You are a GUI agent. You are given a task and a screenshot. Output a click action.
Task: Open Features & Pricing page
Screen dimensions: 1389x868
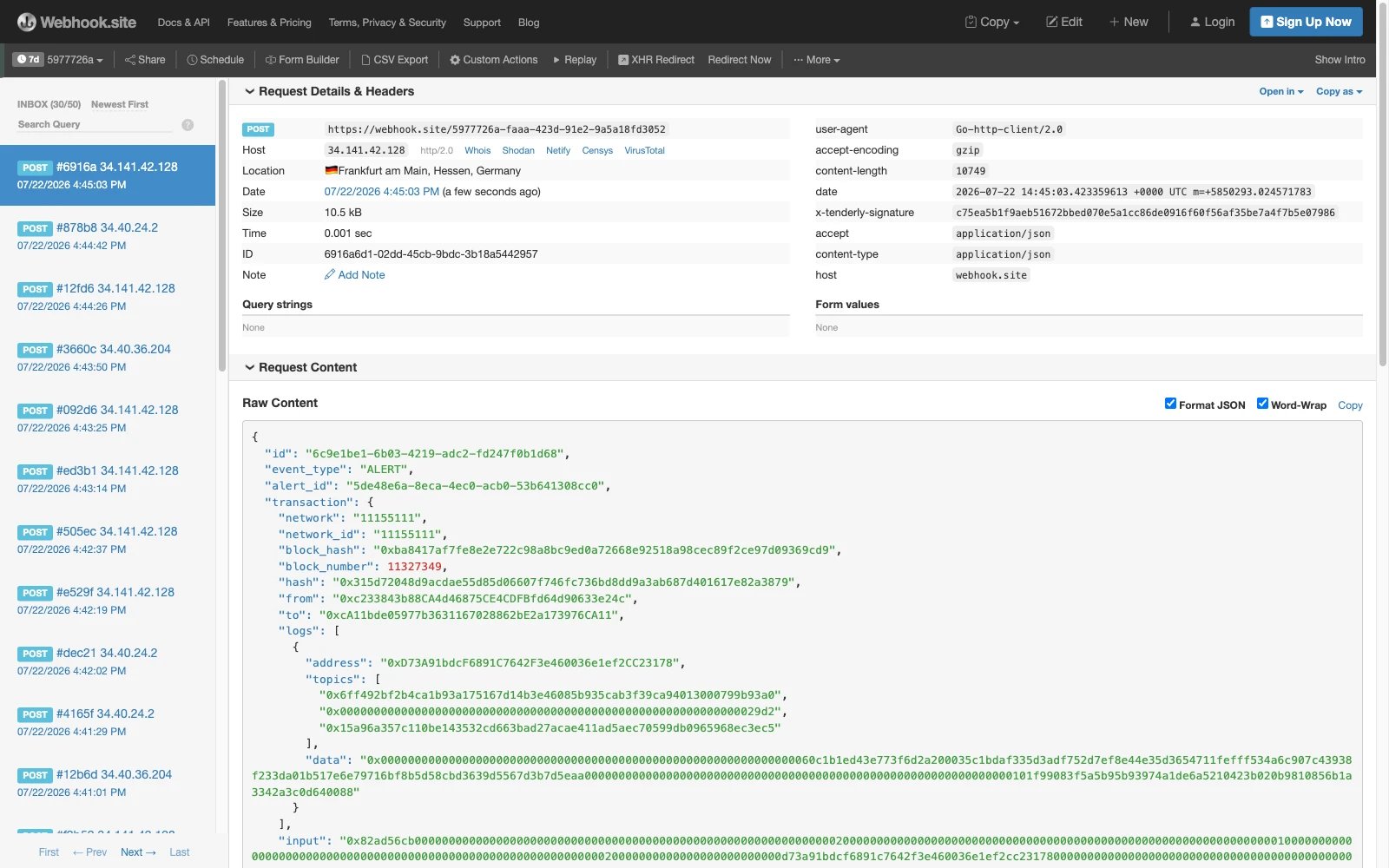click(269, 23)
